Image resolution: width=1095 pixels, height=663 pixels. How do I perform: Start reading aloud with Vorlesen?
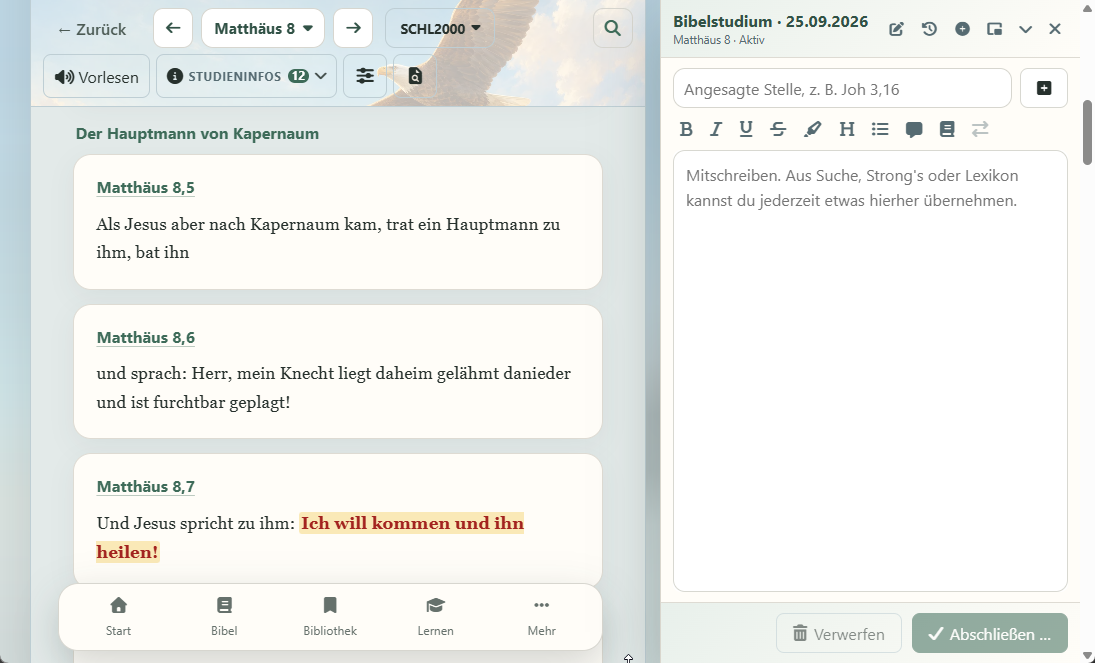point(96,76)
